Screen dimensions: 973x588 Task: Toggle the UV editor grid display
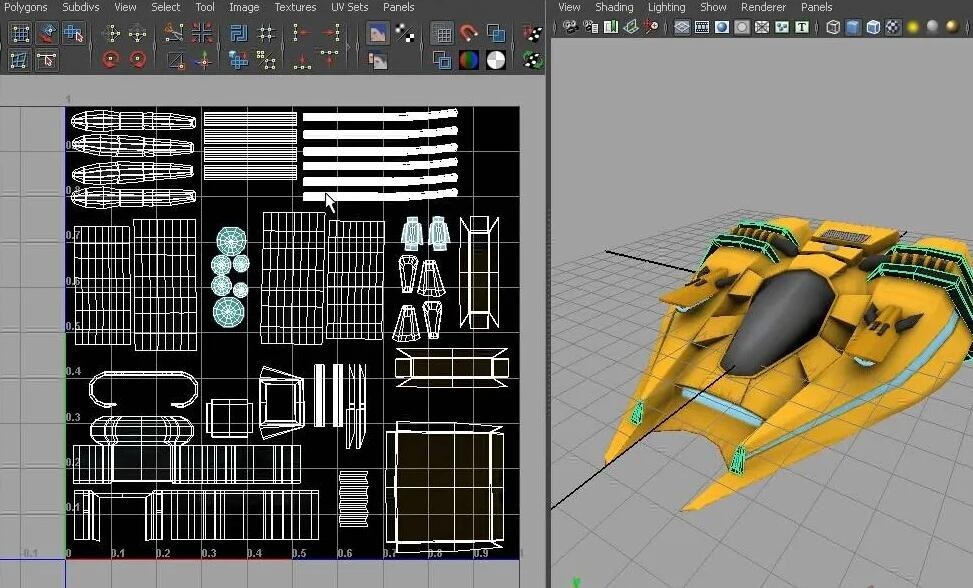[x=442, y=33]
